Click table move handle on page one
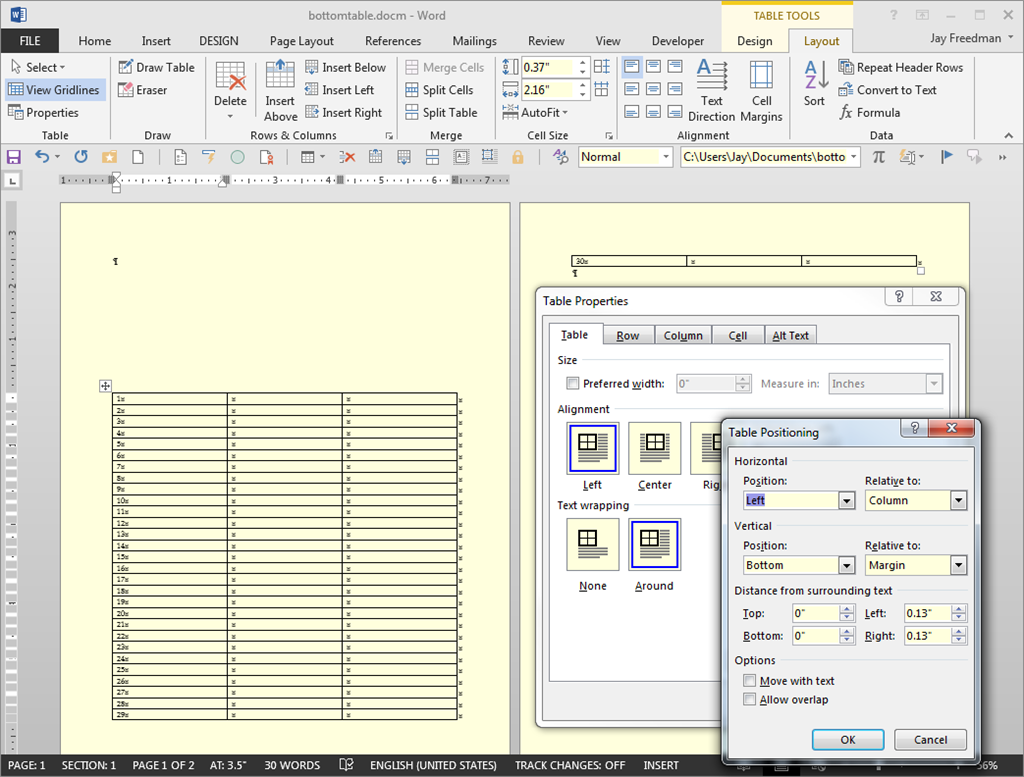The height and width of the screenshot is (777, 1024). tap(105, 386)
